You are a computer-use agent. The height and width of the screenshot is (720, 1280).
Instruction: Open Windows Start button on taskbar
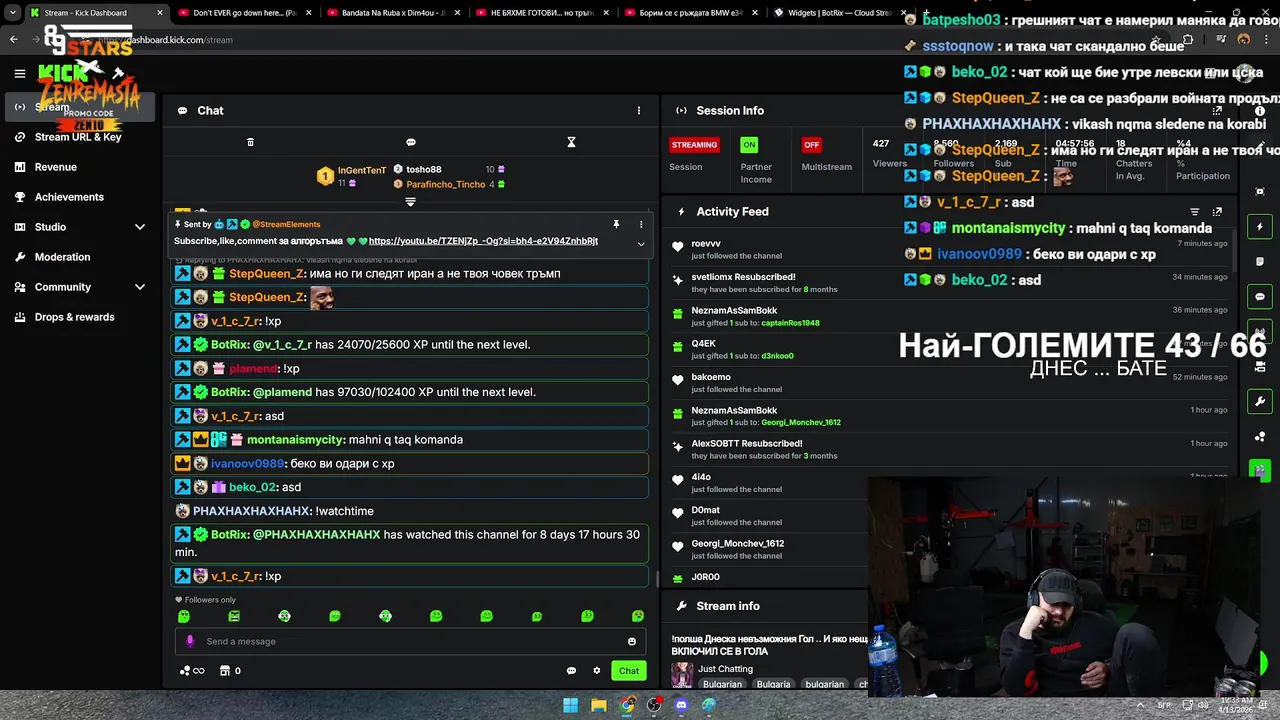570,705
